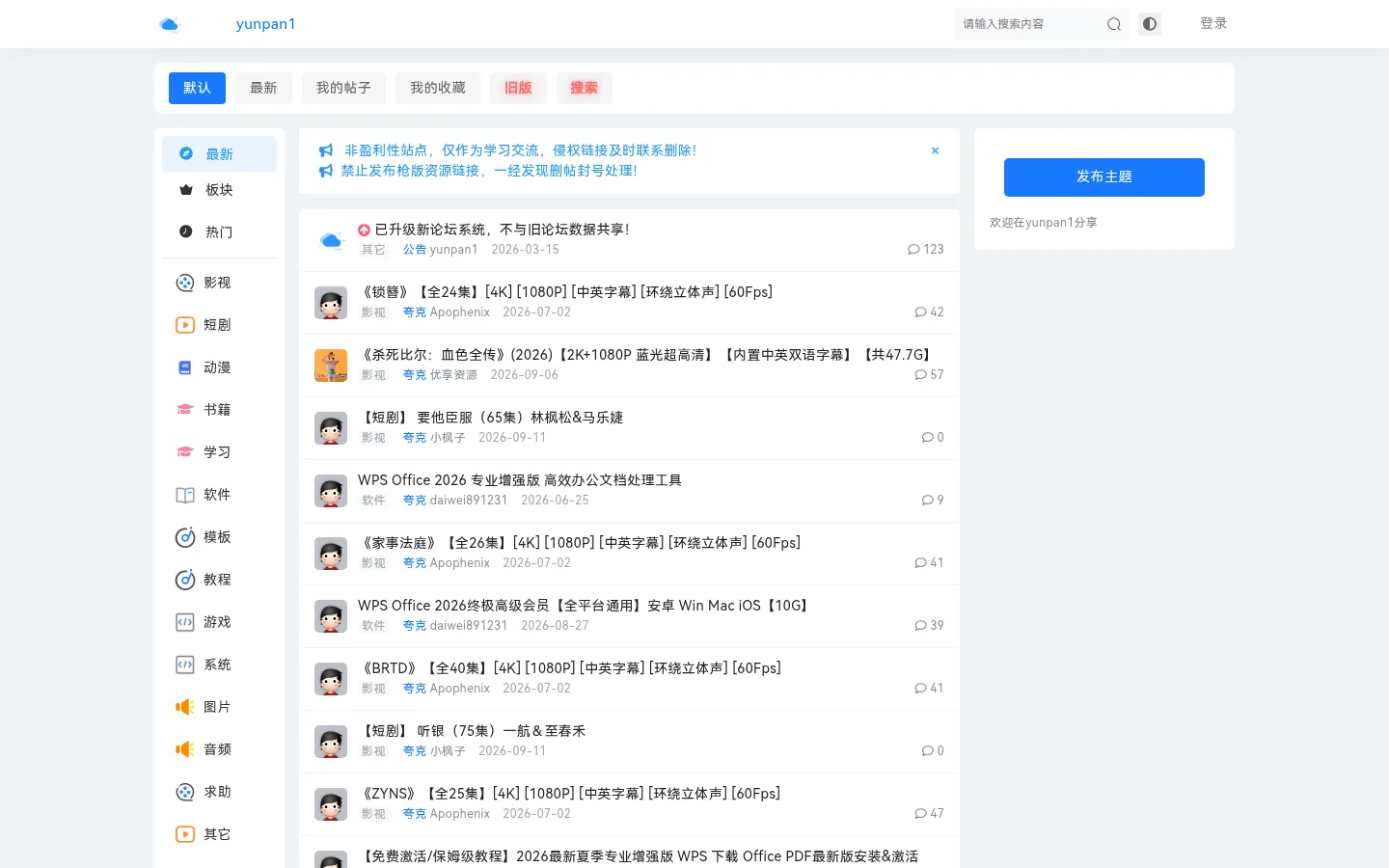Dismiss the announcement banner
Screen dimensions: 1389x868
[x=935, y=150]
